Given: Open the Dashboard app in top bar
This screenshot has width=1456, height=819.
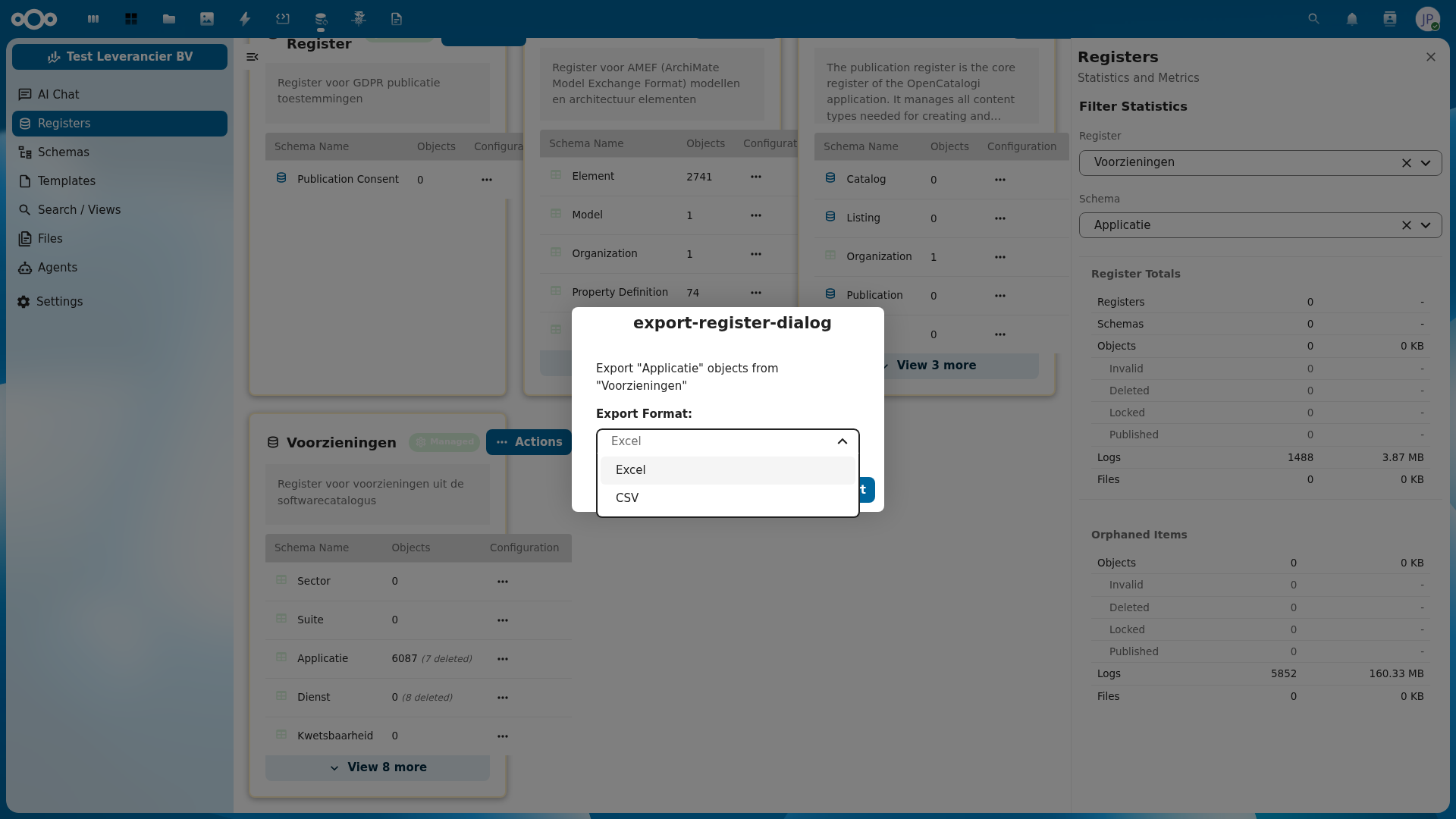Looking at the screenshot, I should [x=131, y=19].
